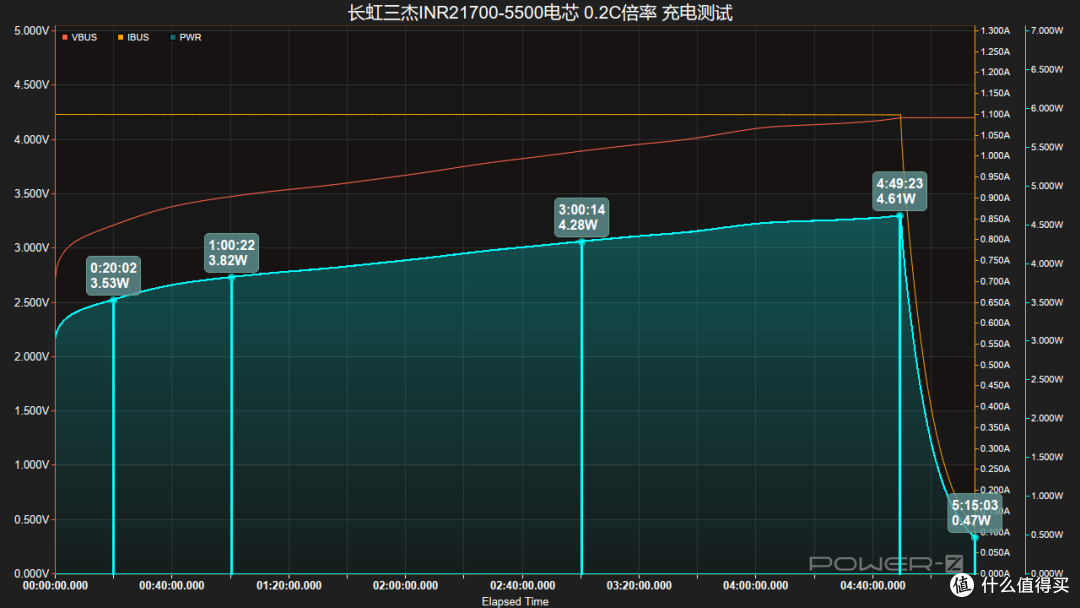
Task: Click the 00:40:00.000 time axis tick
Action: pyautogui.click(x=172, y=585)
